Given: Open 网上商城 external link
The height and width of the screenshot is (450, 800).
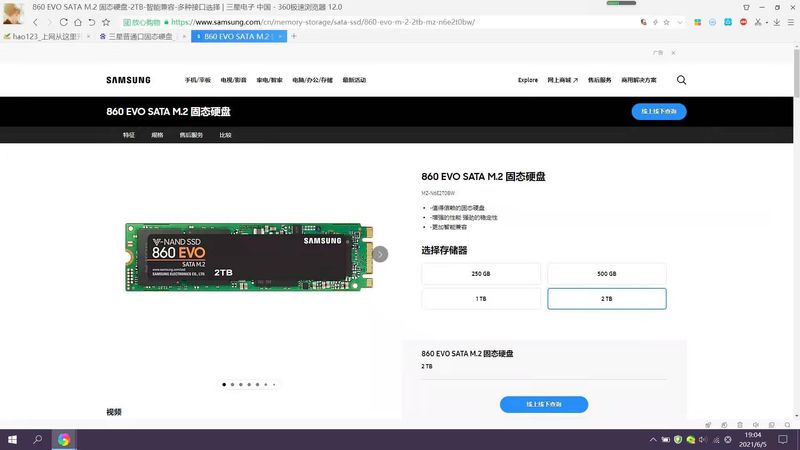Looking at the screenshot, I should coord(563,80).
